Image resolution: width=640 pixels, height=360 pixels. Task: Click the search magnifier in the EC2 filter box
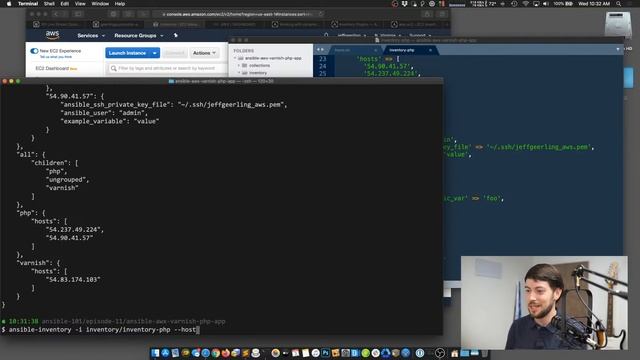(113, 68)
